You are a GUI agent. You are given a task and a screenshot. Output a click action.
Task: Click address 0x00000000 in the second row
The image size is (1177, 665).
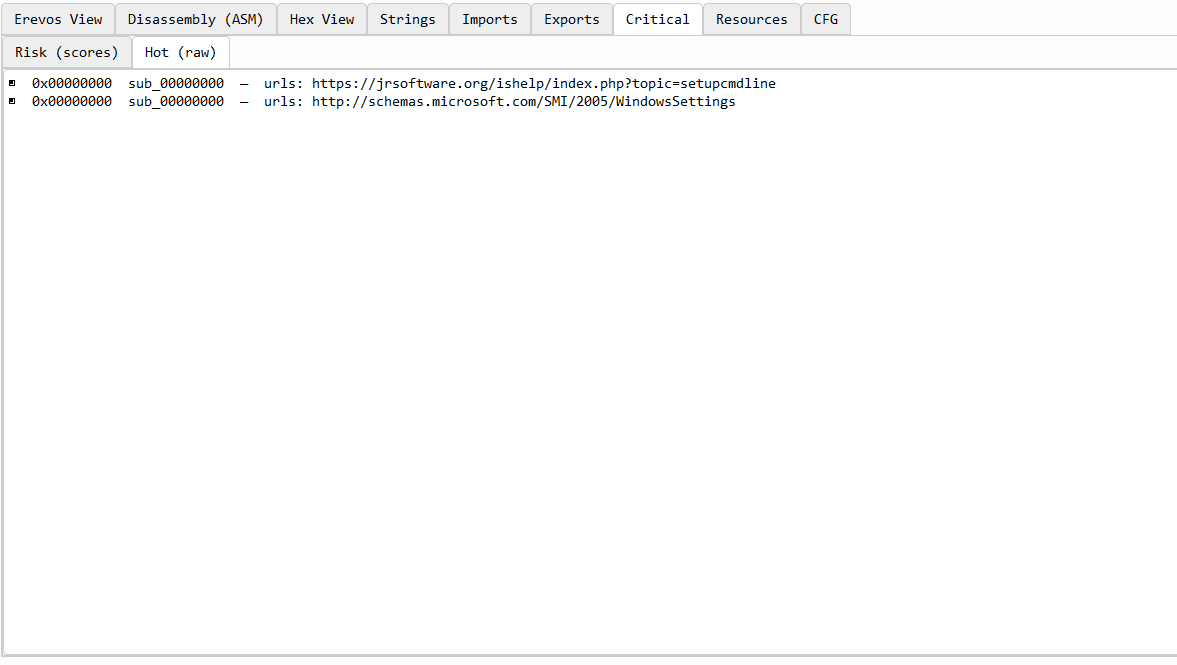tap(72, 102)
